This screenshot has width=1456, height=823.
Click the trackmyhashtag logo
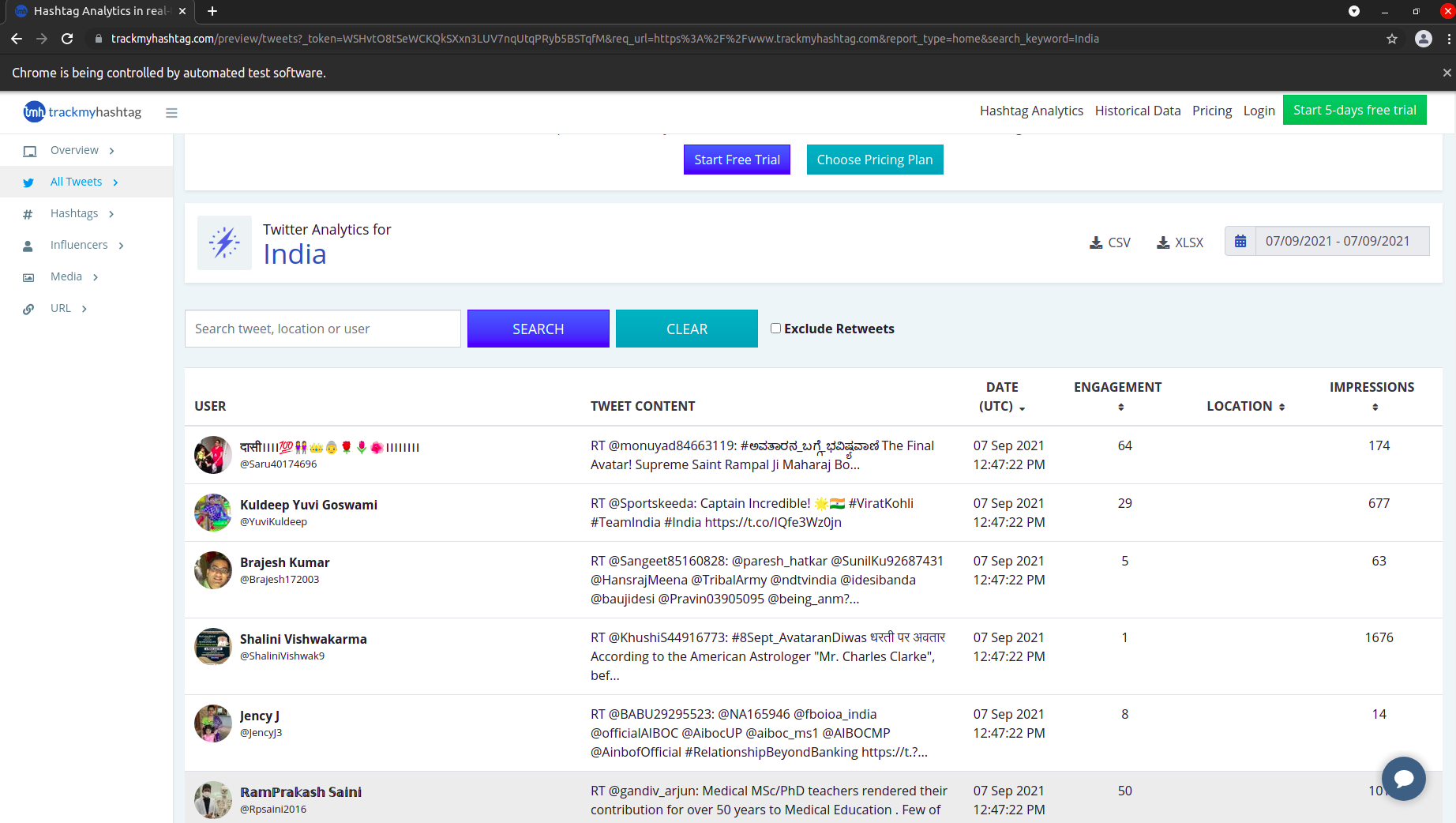click(82, 112)
